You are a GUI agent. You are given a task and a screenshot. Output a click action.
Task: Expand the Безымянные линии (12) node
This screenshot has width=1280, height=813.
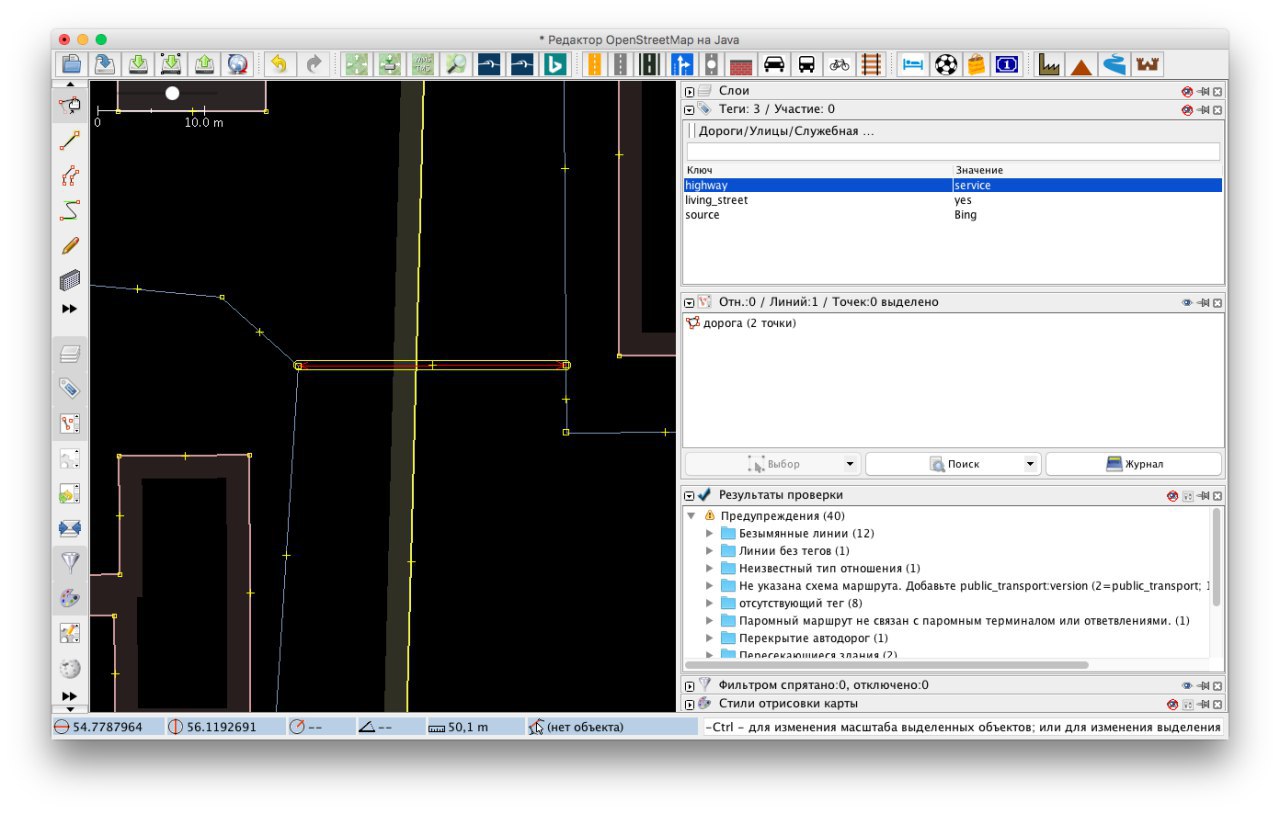coord(709,533)
